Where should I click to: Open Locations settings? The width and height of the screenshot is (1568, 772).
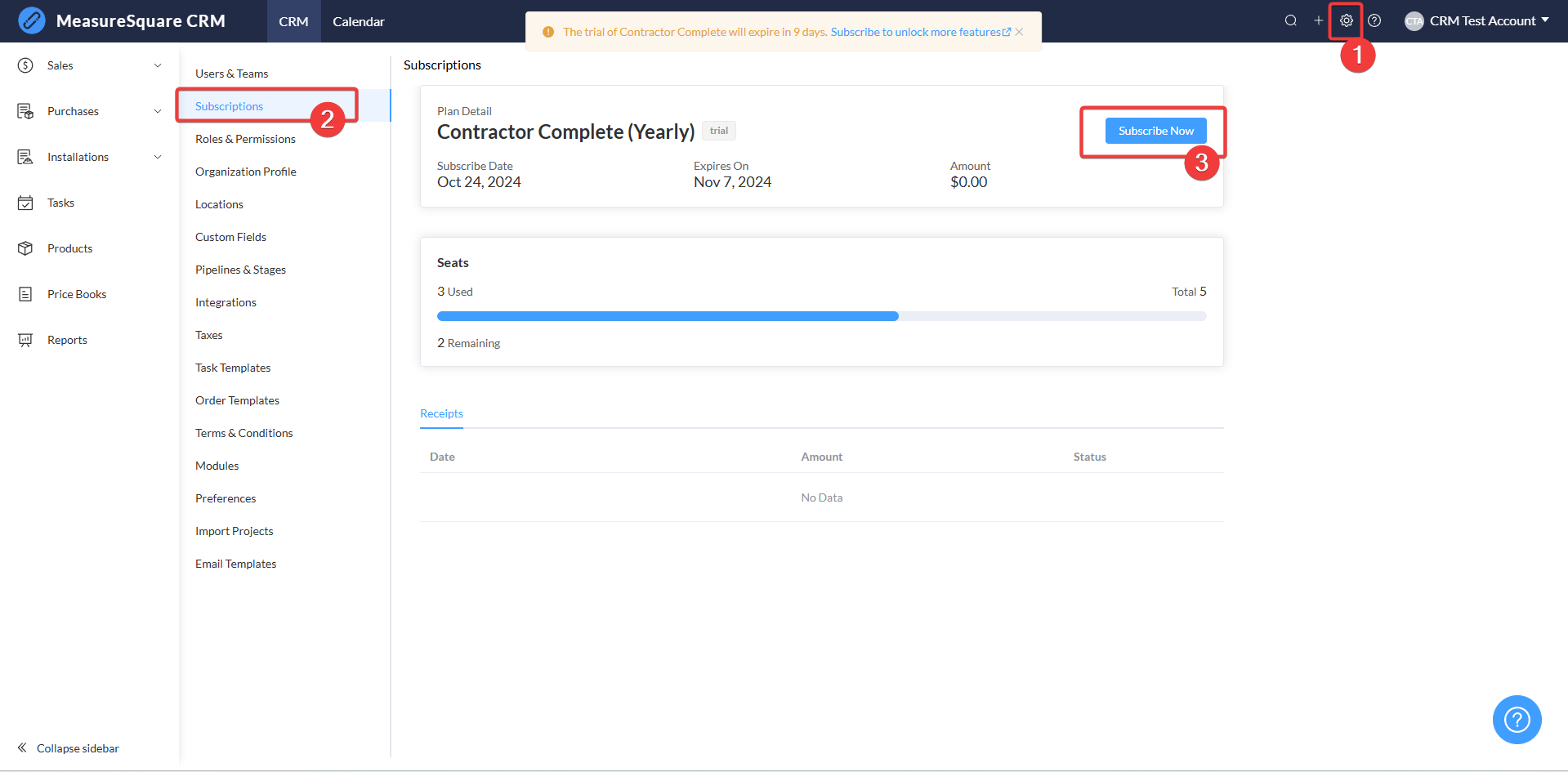[x=220, y=204]
